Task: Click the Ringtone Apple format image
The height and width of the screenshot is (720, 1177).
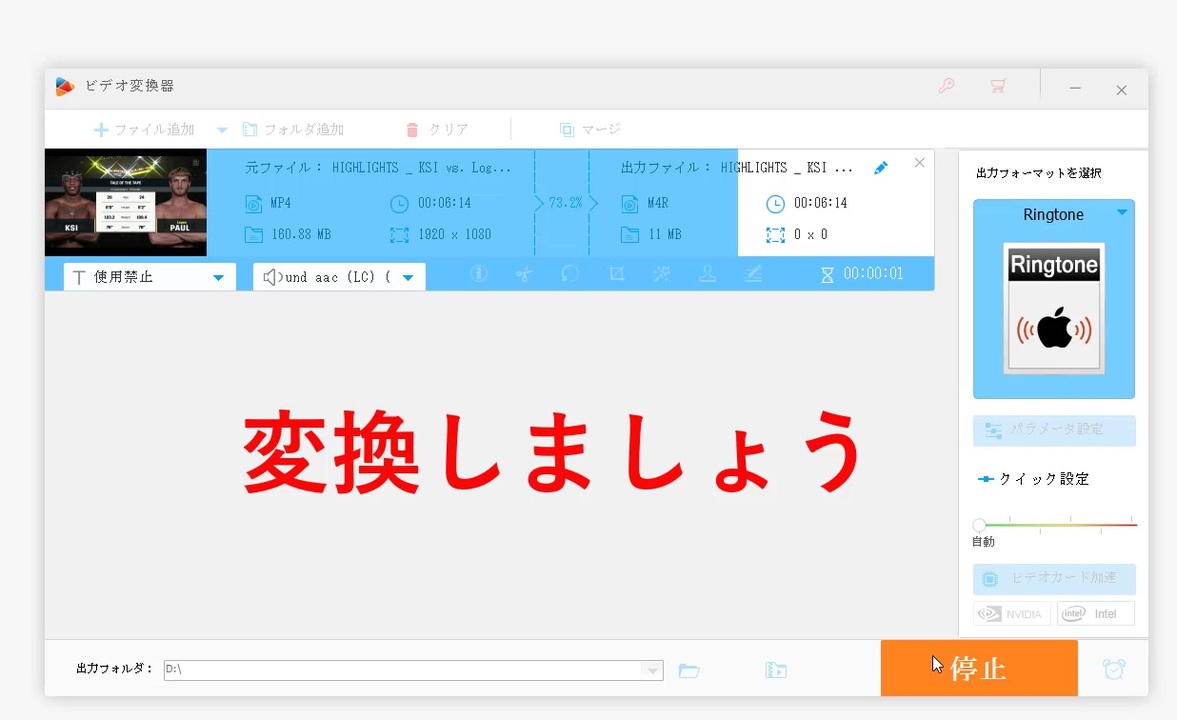Action: [x=1054, y=309]
